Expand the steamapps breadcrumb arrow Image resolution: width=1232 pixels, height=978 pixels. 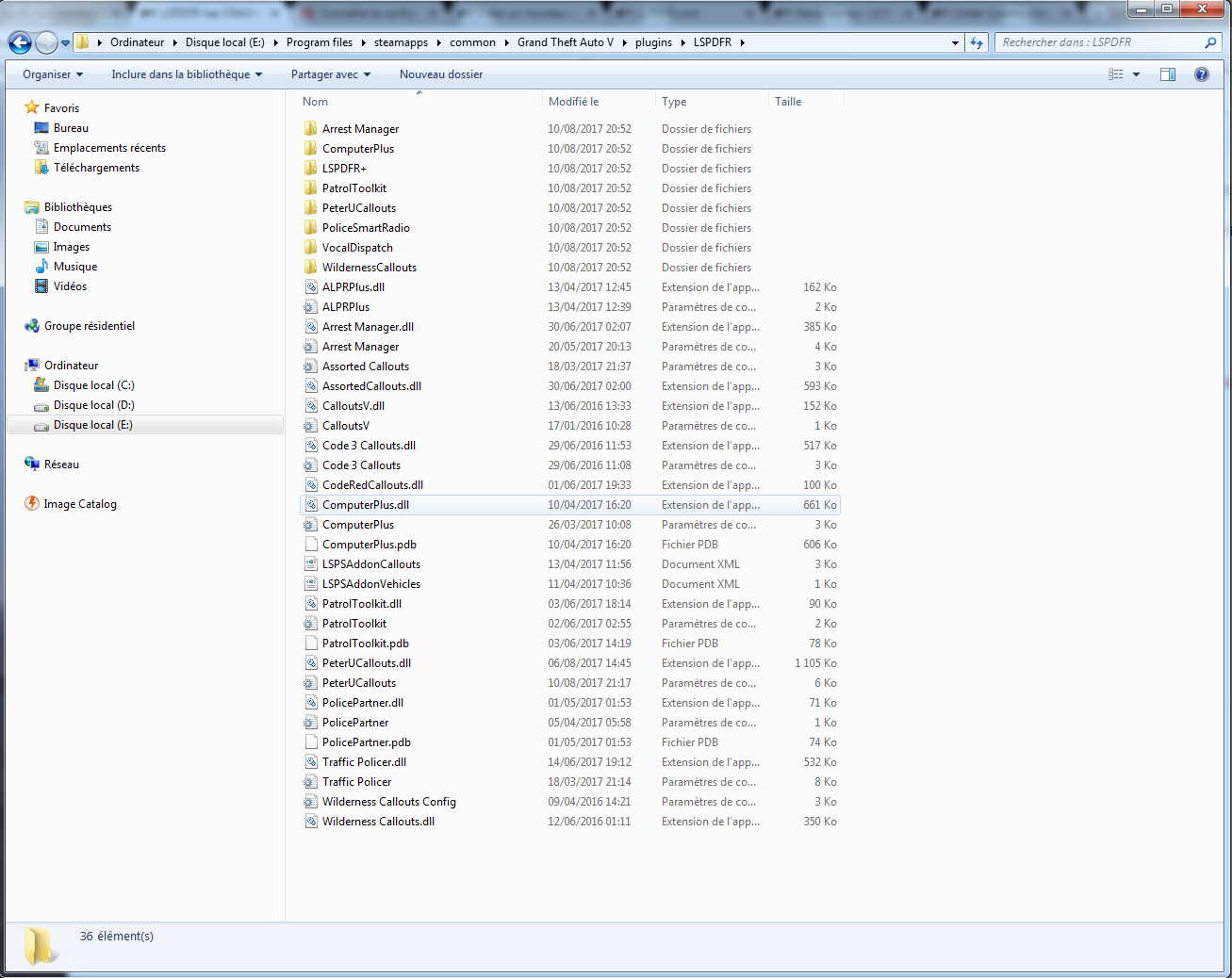pos(439,42)
